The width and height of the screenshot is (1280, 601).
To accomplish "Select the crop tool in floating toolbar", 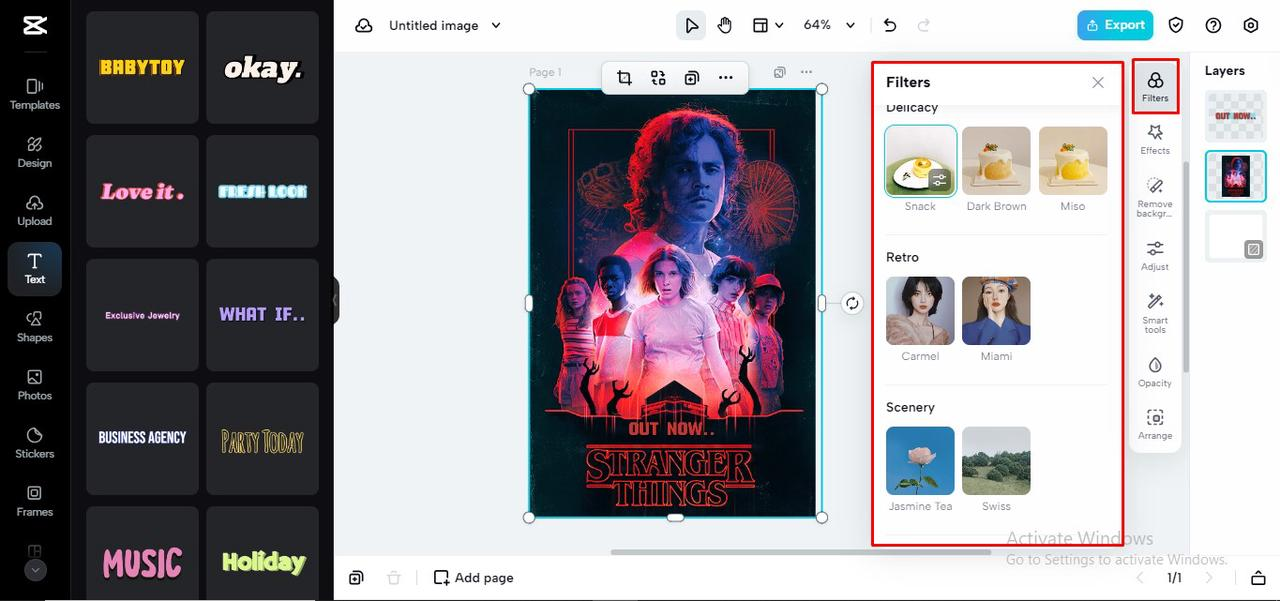I will (x=624, y=78).
